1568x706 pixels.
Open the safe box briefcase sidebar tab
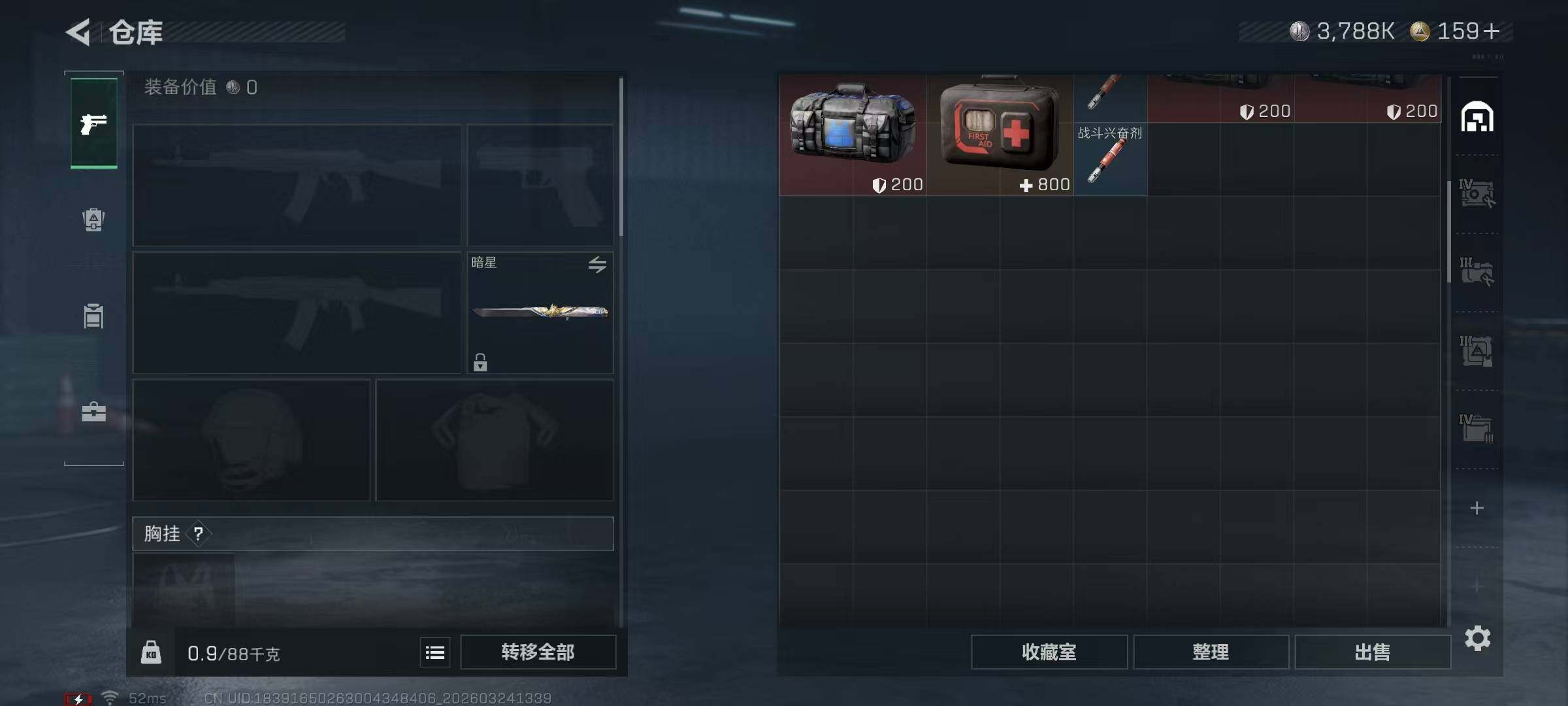pyautogui.click(x=93, y=412)
